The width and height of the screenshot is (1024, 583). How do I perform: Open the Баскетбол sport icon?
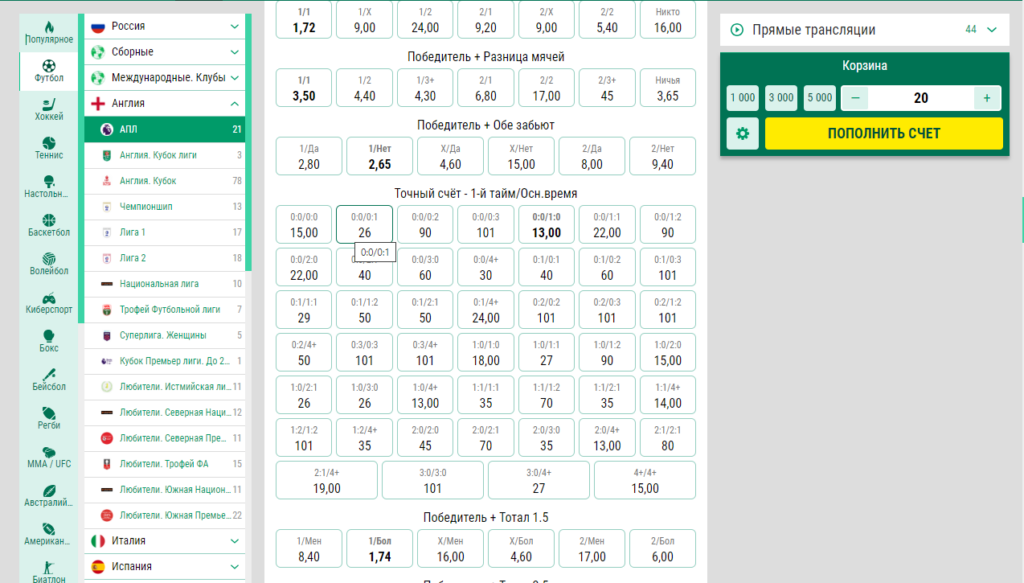point(49,225)
